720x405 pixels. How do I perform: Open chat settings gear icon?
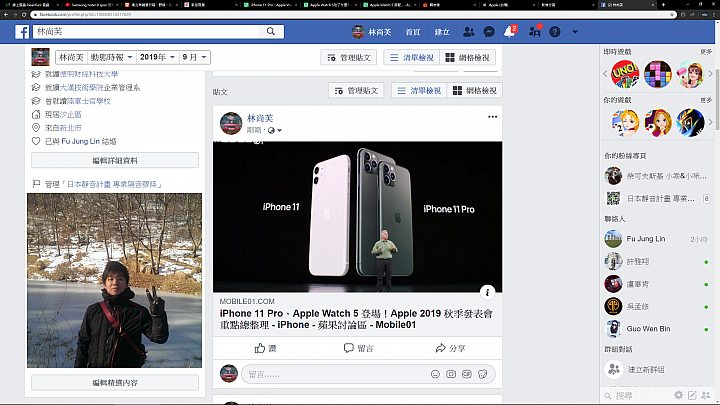[678, 395]
